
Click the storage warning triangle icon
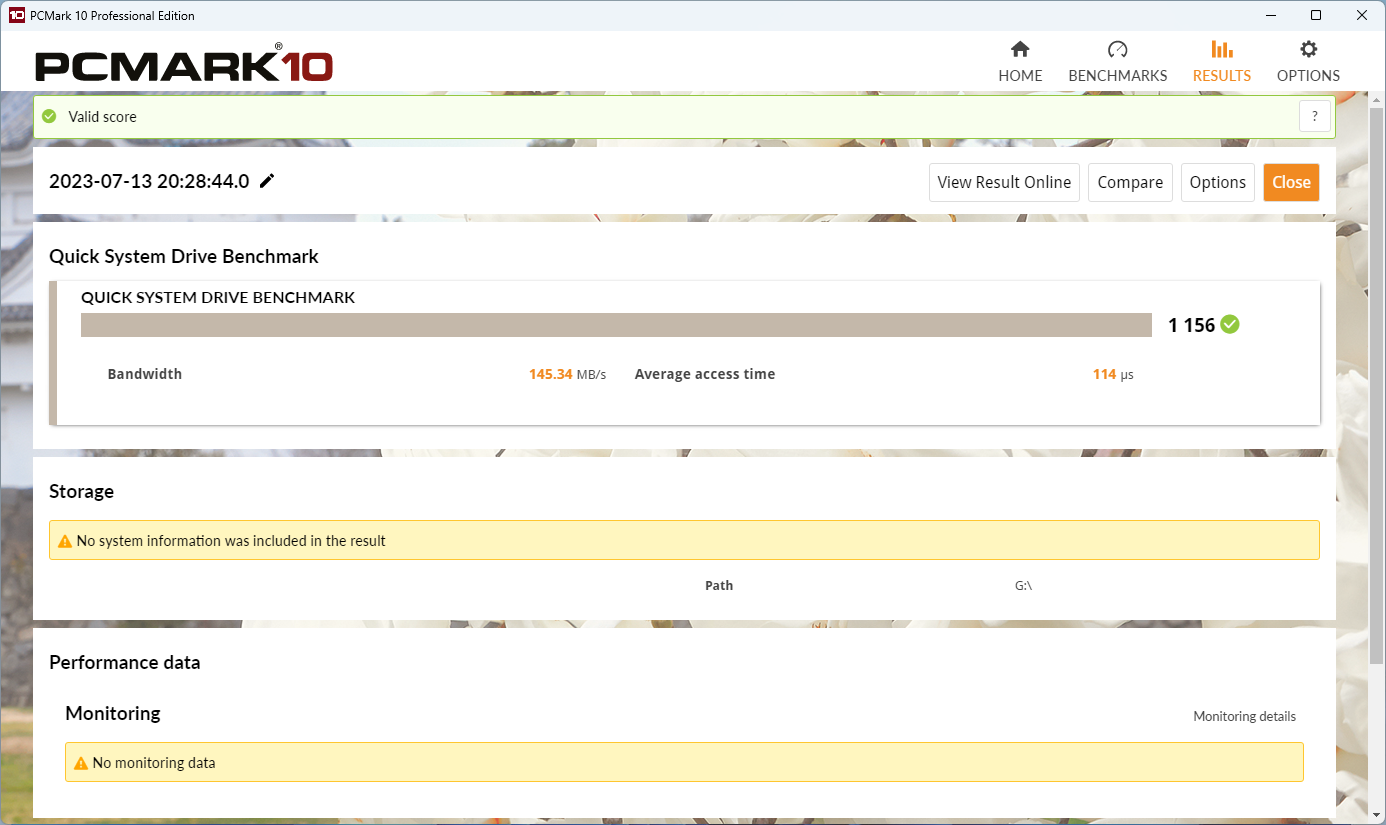(65, 541)
